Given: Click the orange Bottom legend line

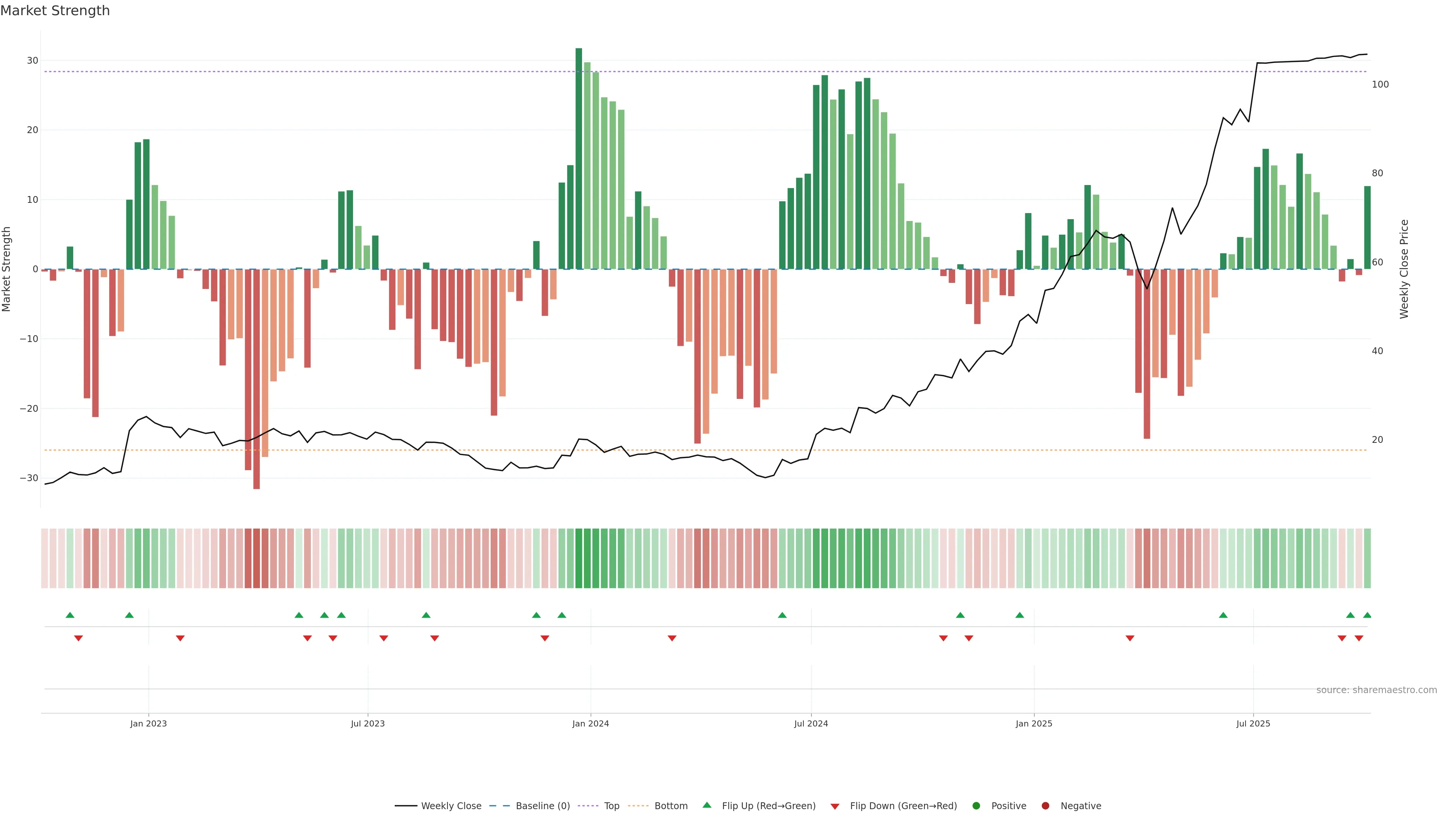Looking at the screenshot, I should 638,805.
